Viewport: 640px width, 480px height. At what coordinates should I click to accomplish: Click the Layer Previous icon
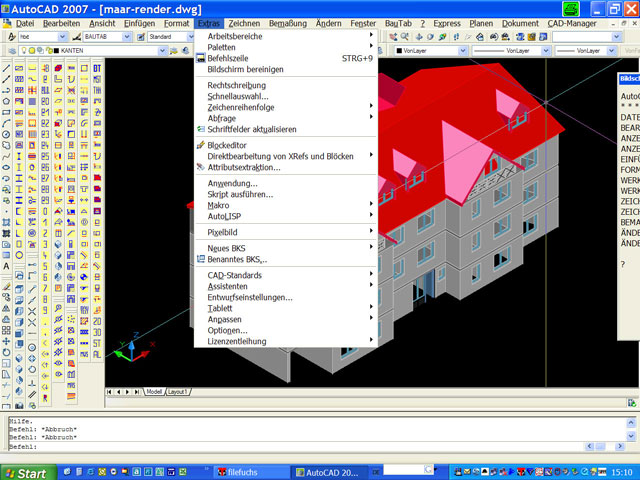[186, 51]
